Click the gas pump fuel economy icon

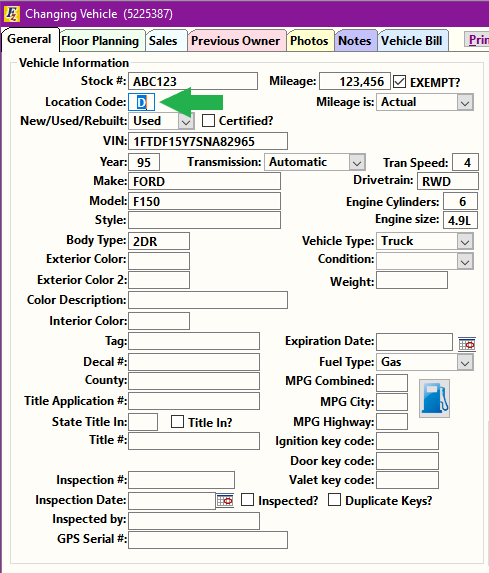pos(434,398)
